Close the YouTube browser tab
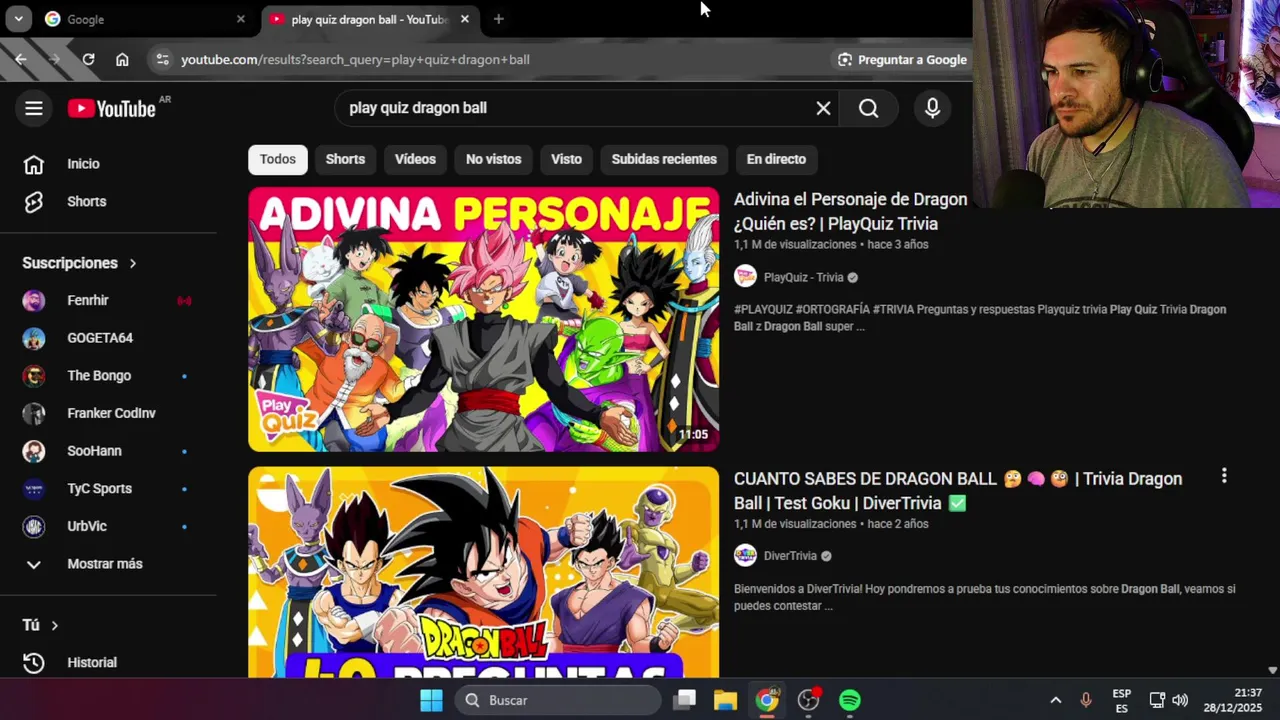Screen dimensions: 1280x720 (x=464, y=19)
